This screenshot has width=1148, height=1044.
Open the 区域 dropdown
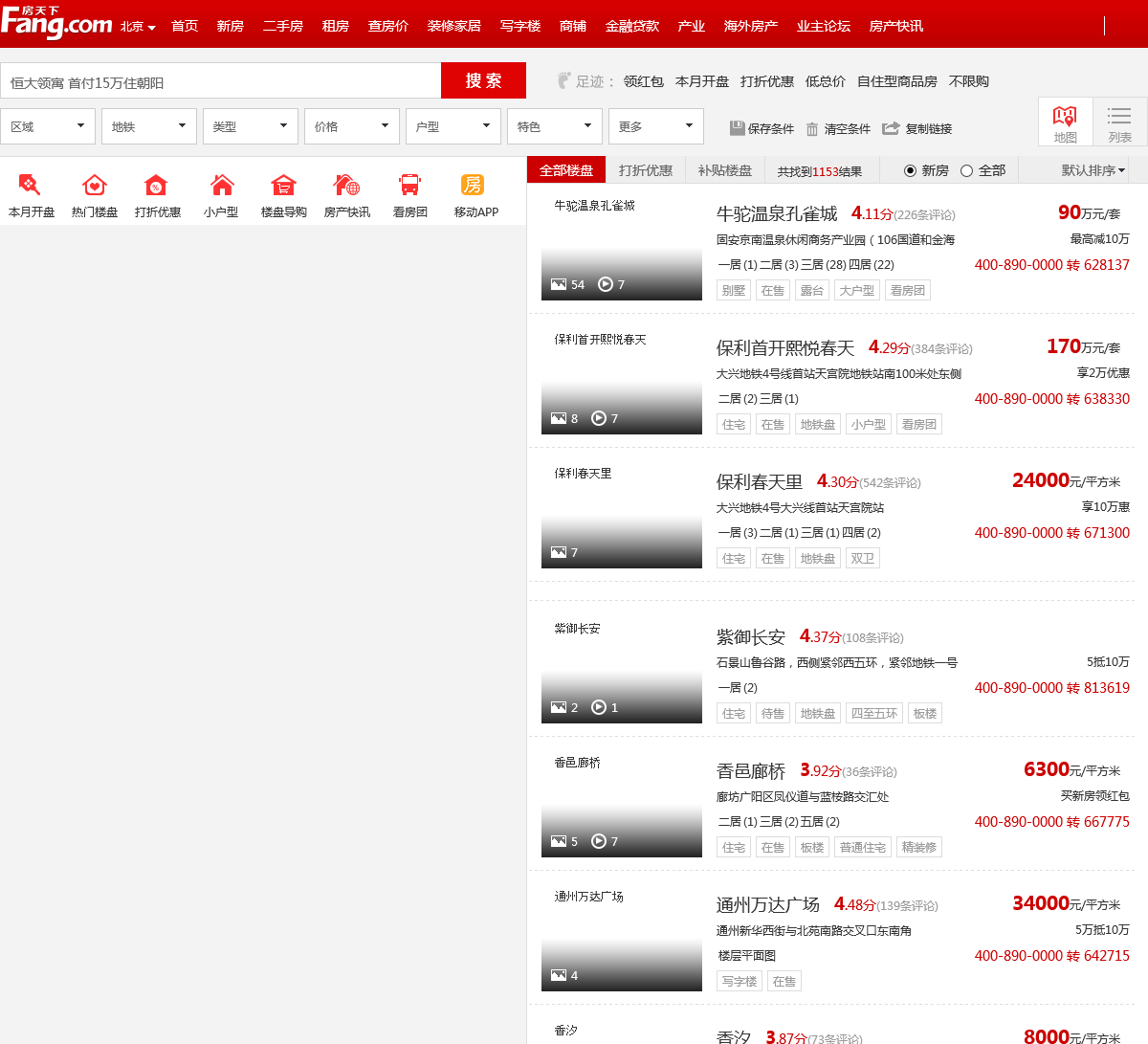click(x=48, y=126)
